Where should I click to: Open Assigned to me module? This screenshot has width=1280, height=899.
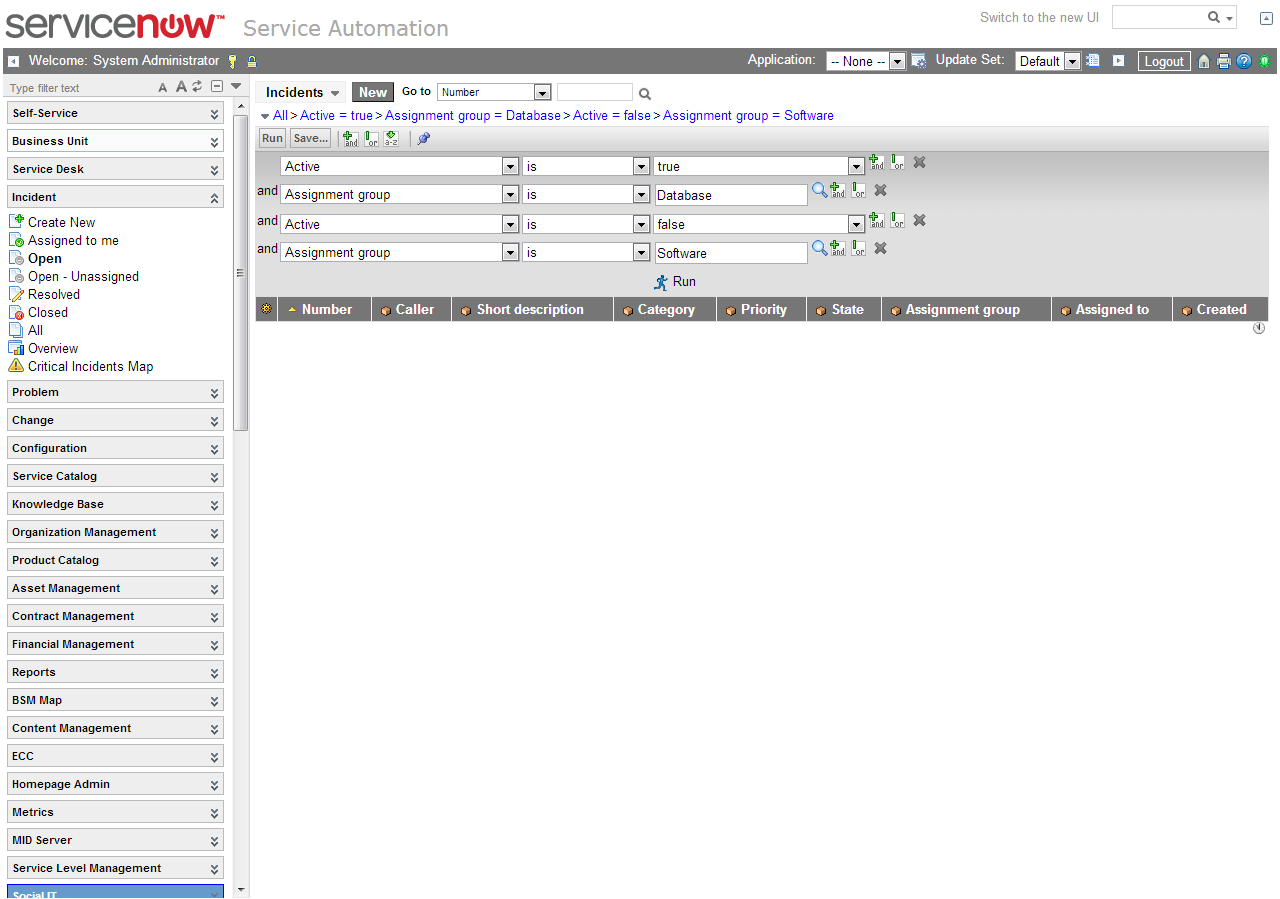[x=73, y=240]
